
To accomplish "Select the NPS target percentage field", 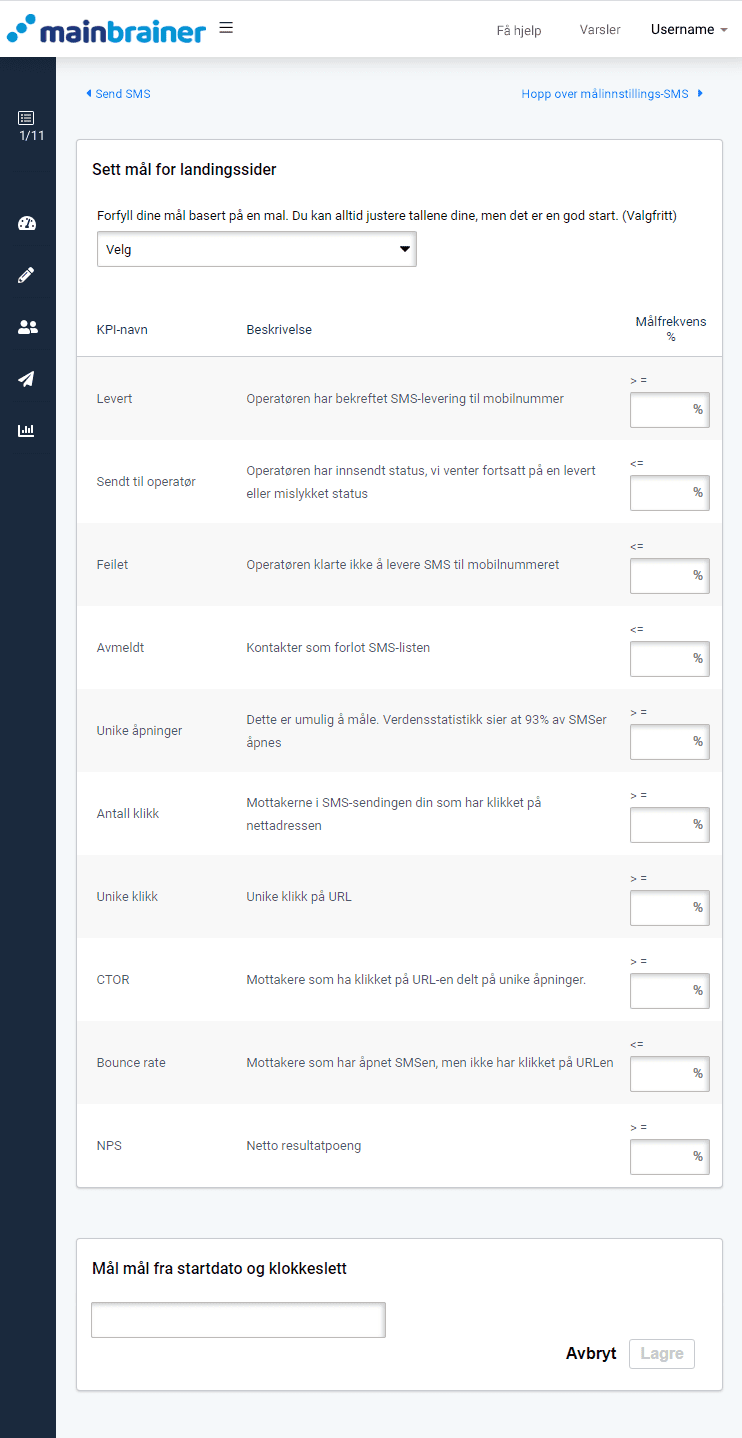I will (x=662, y=1157).
